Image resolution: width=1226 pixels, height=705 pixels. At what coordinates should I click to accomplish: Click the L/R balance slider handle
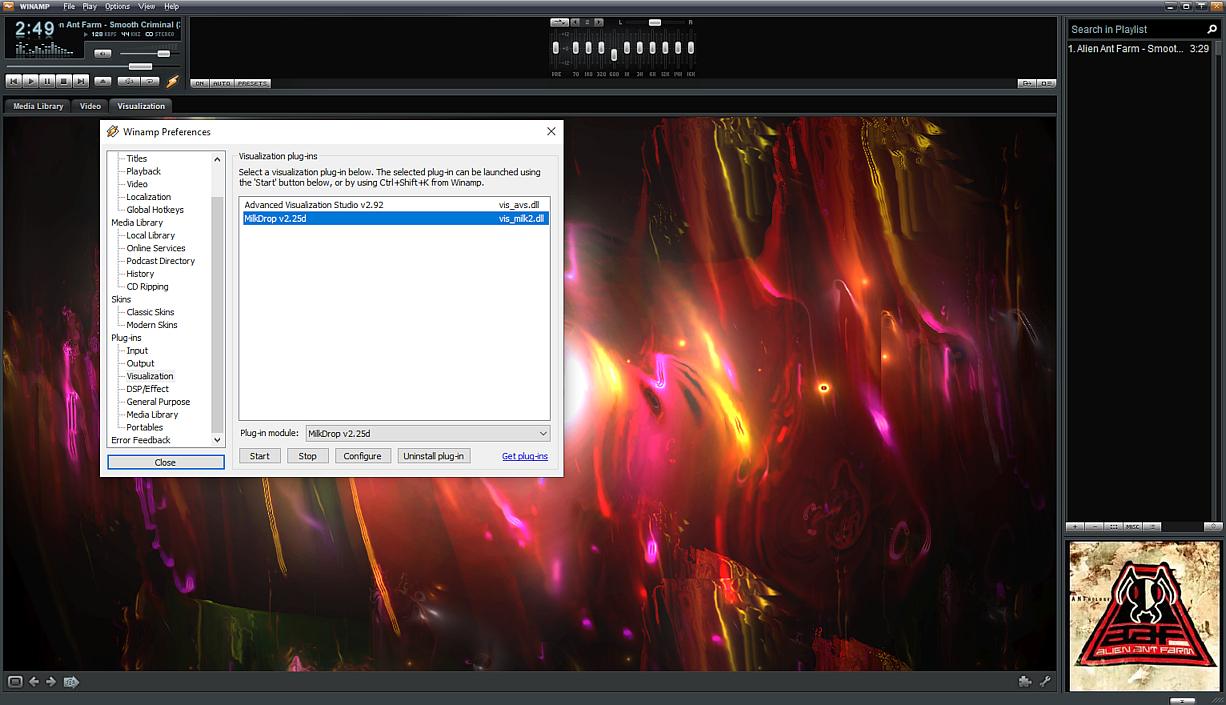click(655, 23)
